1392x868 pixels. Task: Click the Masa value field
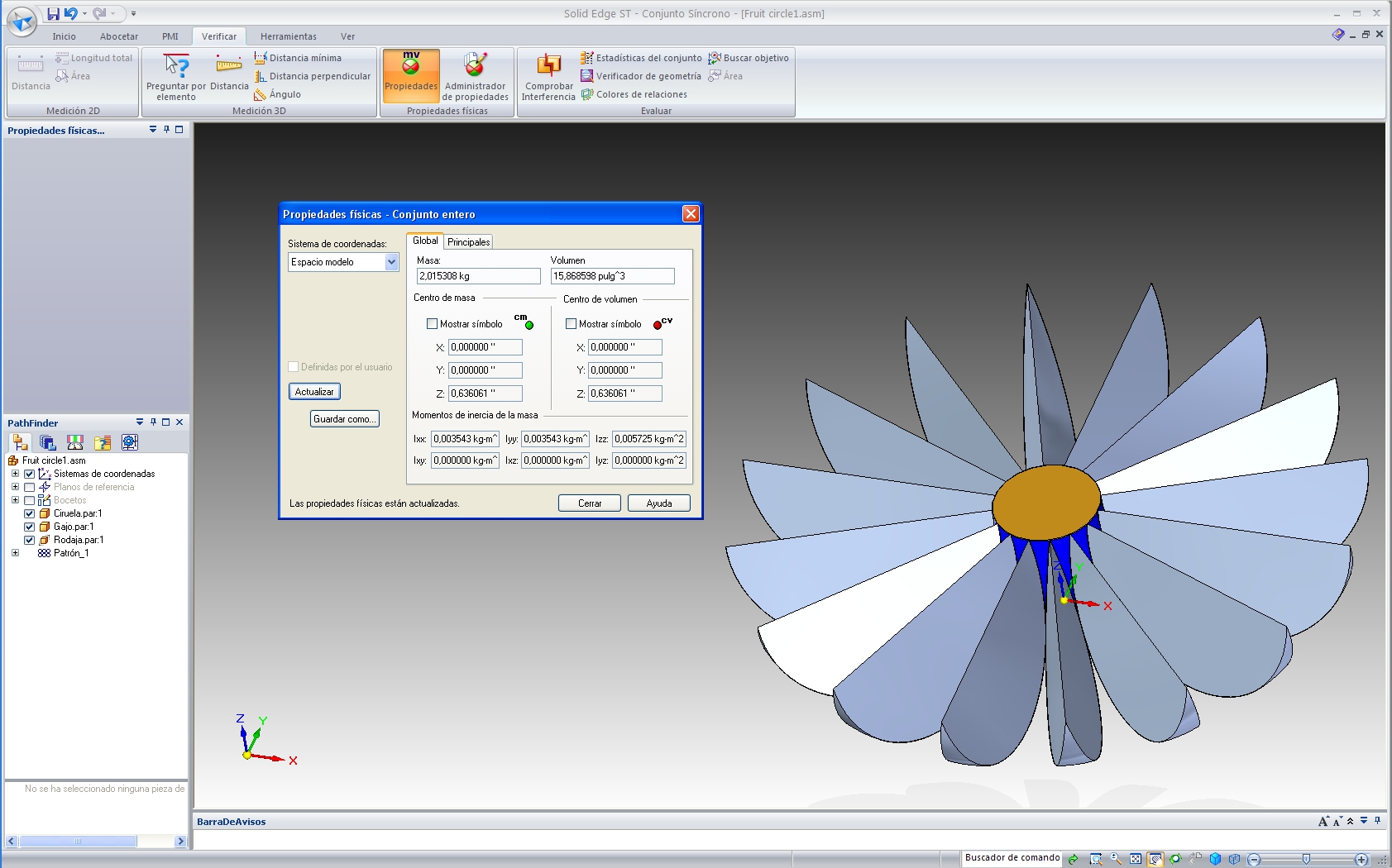pos(479,276)
